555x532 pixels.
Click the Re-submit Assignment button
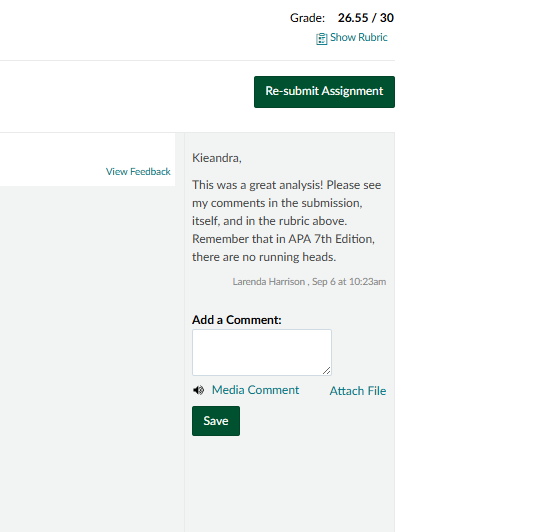click(324, 92)
